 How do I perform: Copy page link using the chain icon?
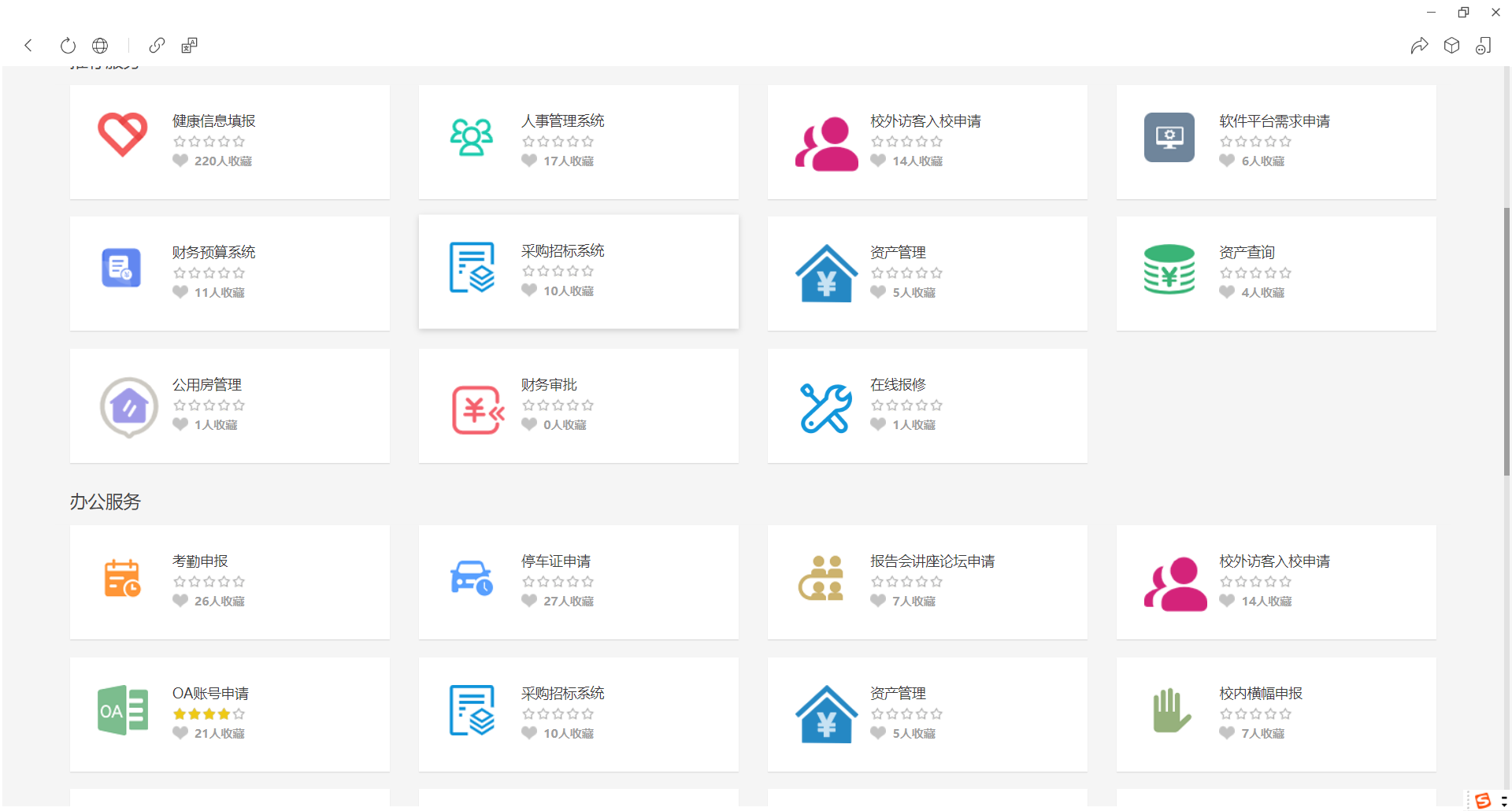(157, 46)
